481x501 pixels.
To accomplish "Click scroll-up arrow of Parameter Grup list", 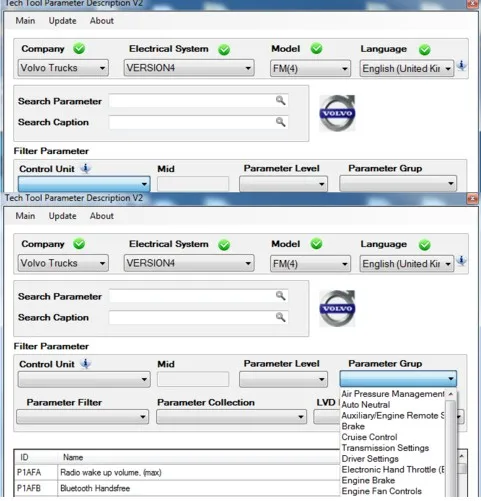I will point(451,394).
